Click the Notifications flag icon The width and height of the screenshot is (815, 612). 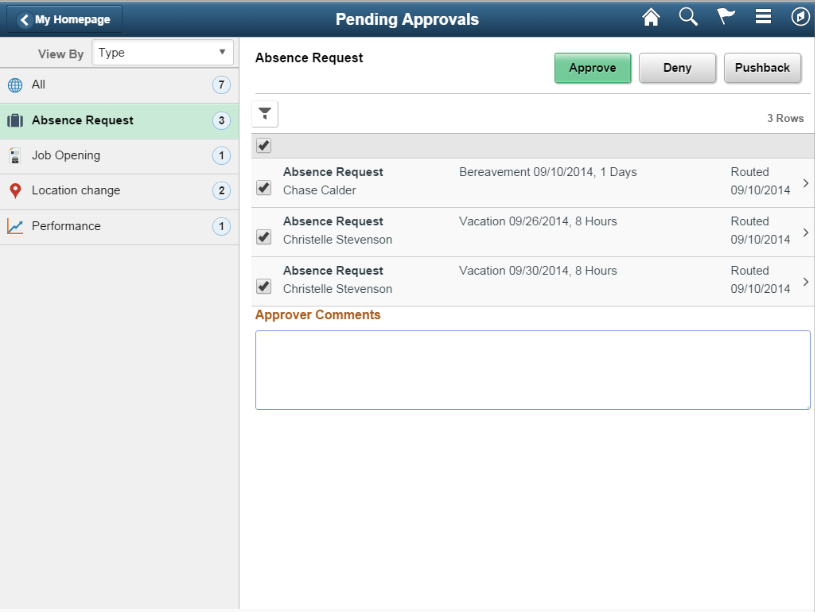tap(725, 16)
